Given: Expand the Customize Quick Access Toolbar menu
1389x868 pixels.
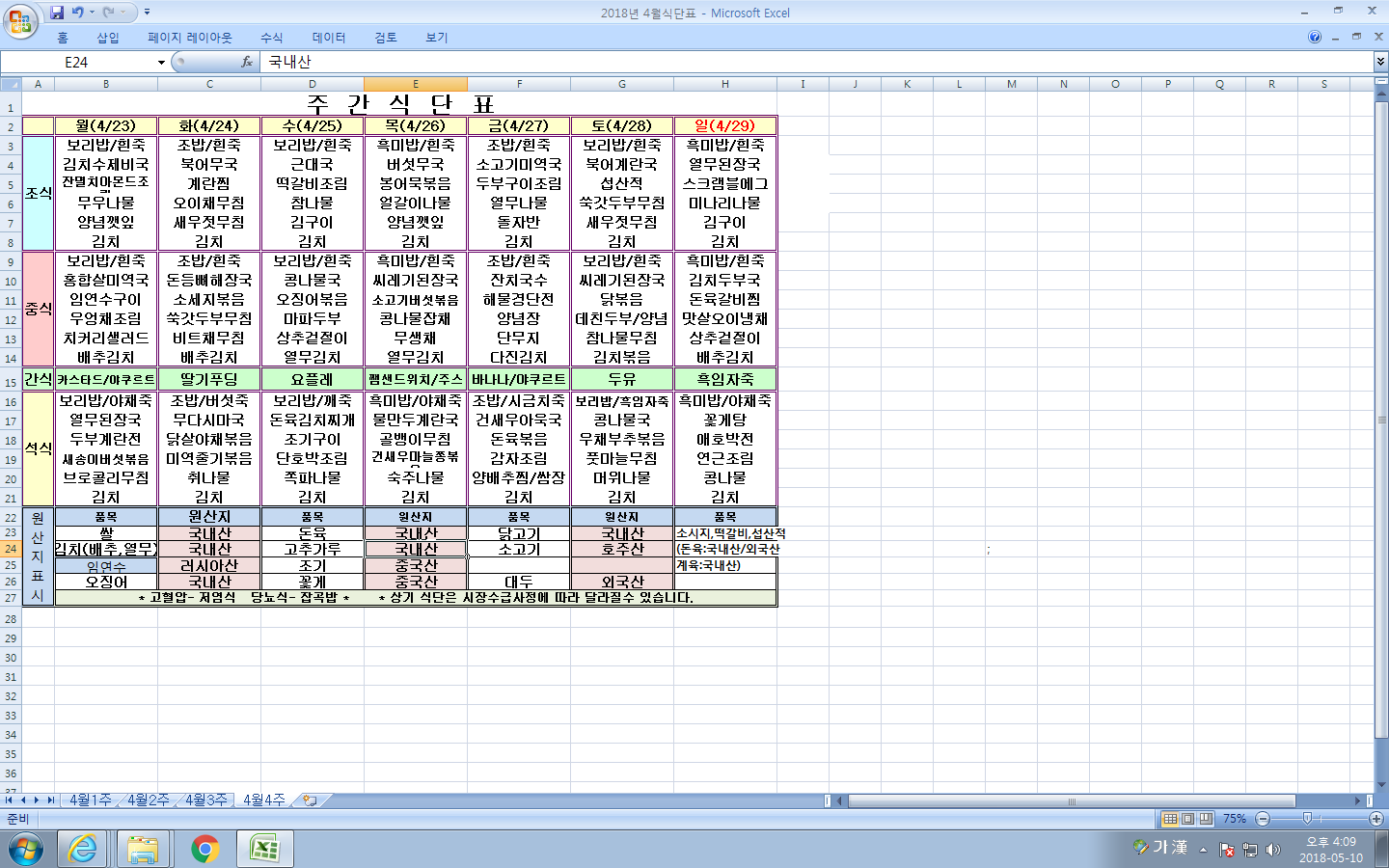Looking at the screenshot, I should click(x=147, y=13).
